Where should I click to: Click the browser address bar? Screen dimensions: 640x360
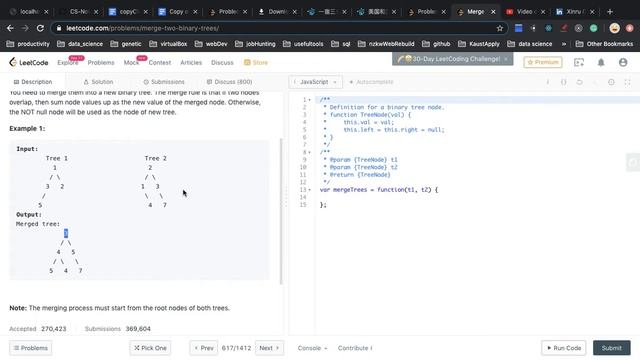(x=280, y=28)
